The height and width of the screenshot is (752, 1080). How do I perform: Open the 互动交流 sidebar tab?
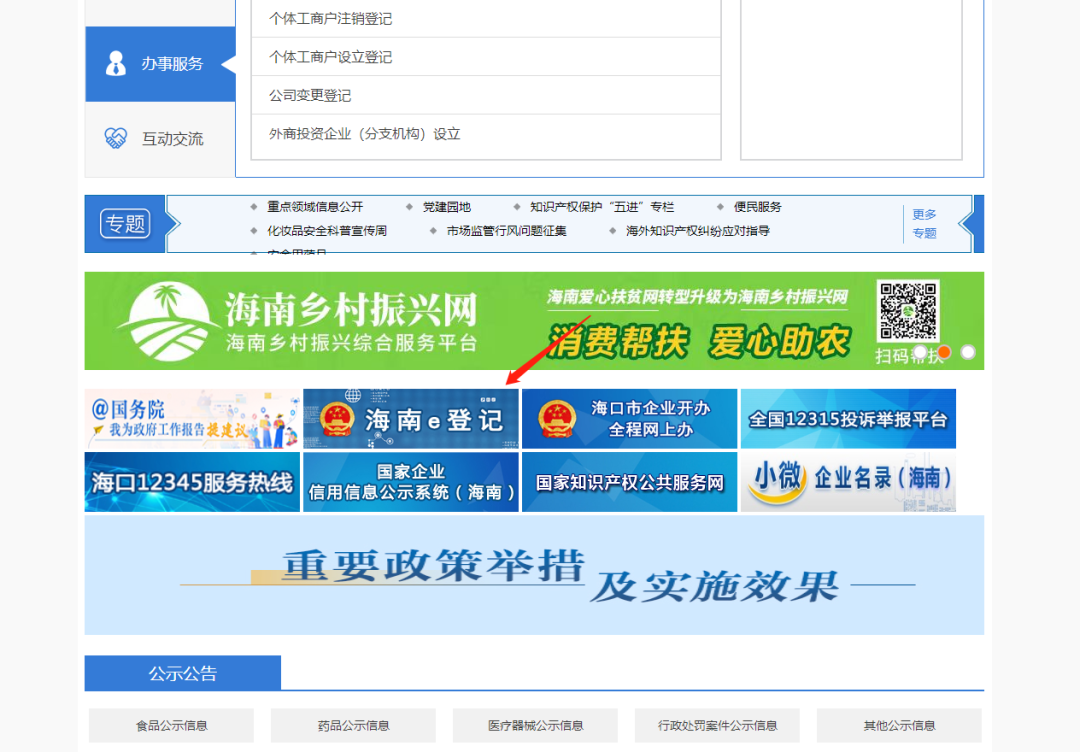[x=160, y=139]
